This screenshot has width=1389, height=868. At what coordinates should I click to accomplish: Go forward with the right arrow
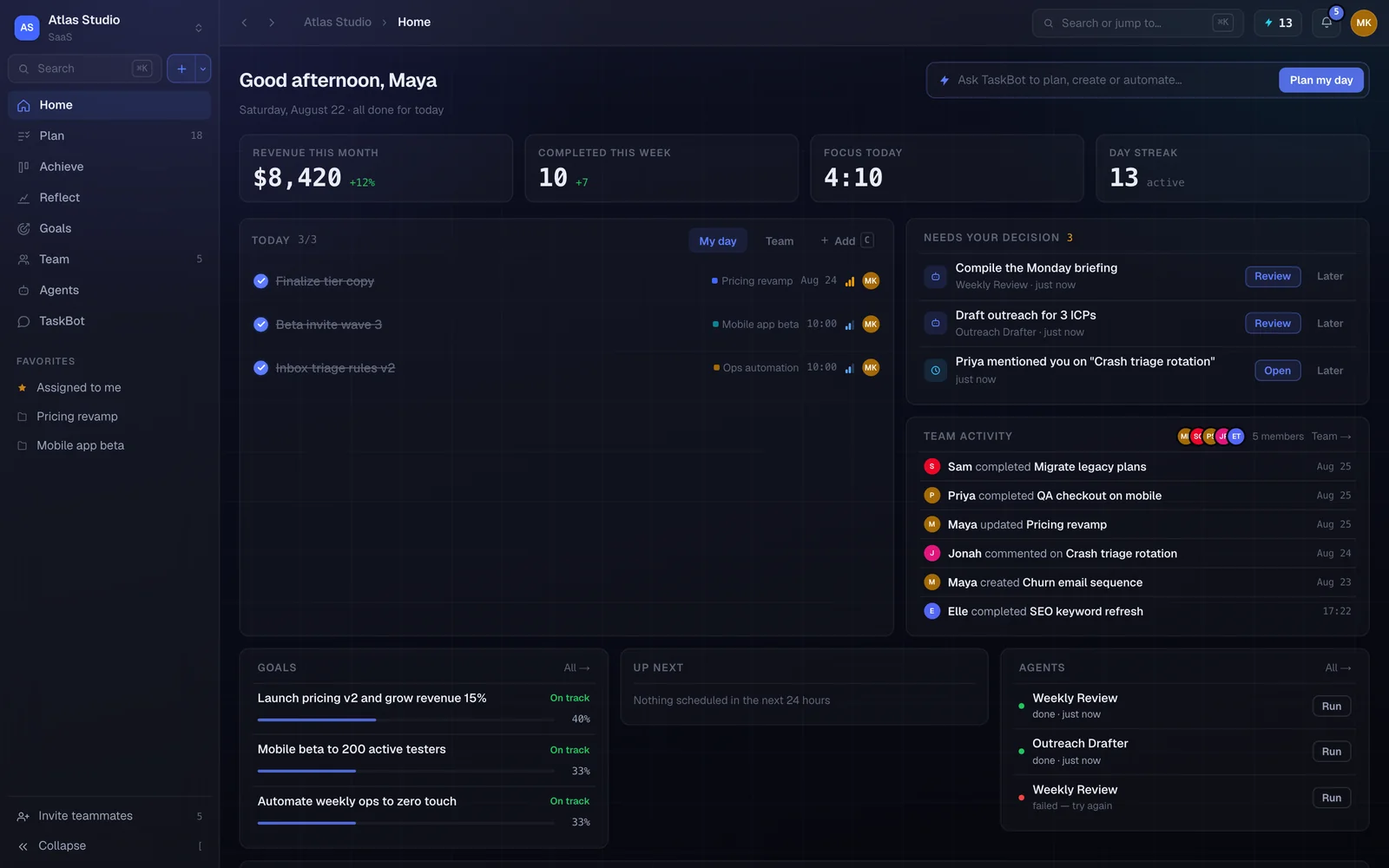coord(272,23)
